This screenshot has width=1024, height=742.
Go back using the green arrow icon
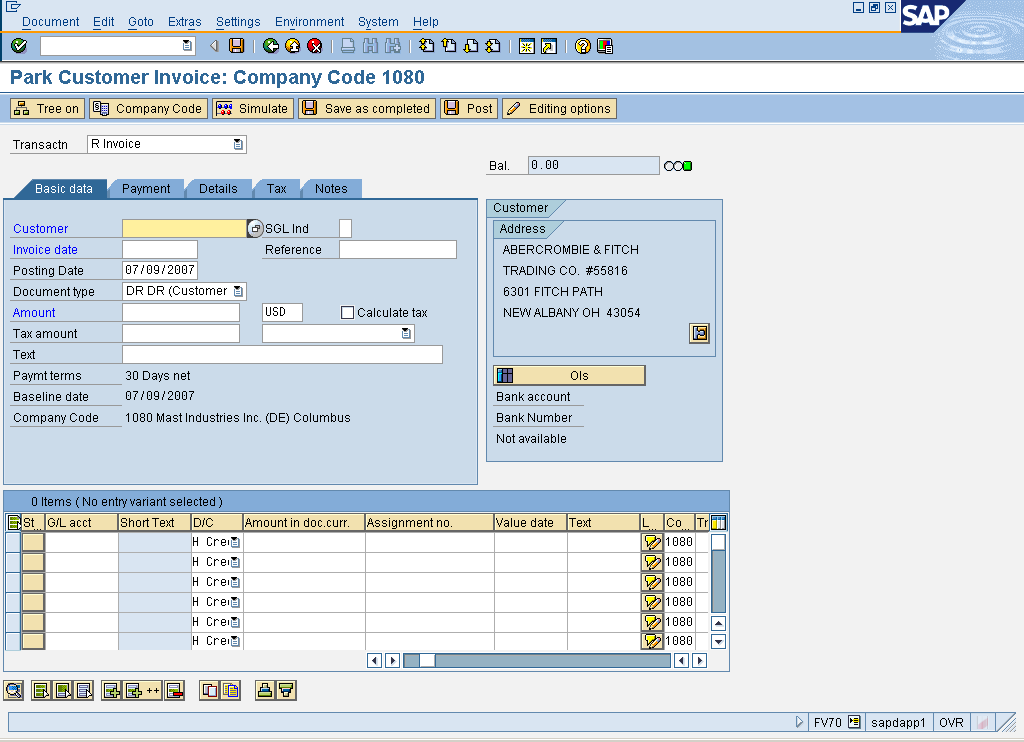(270, 46)
